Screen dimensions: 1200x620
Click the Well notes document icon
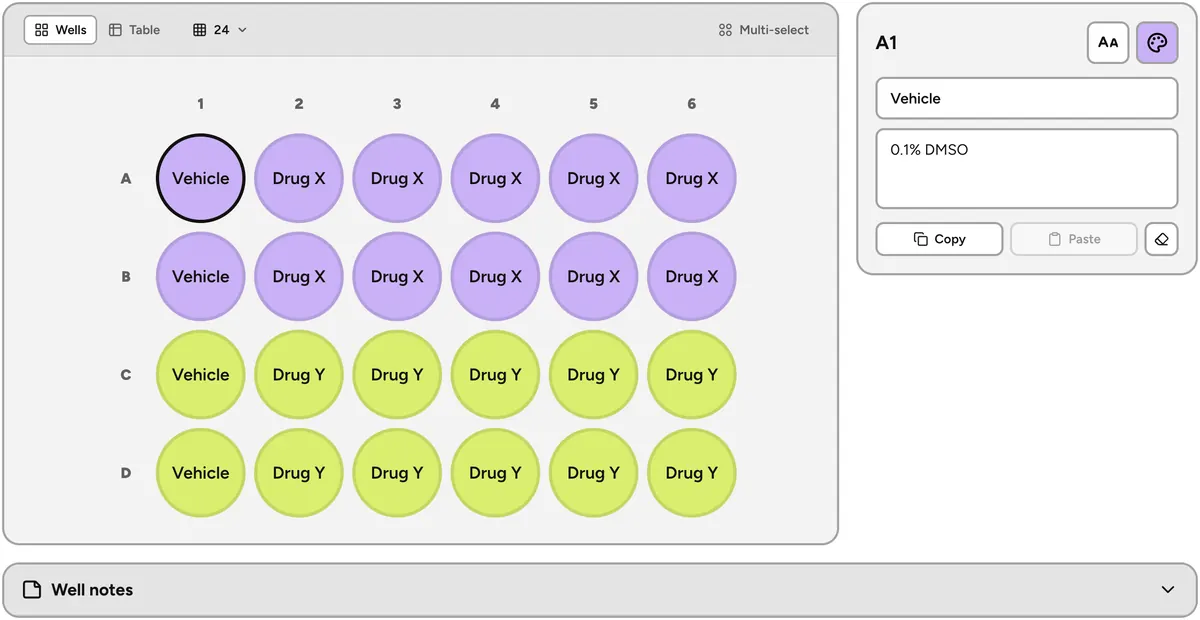point(32,590)
